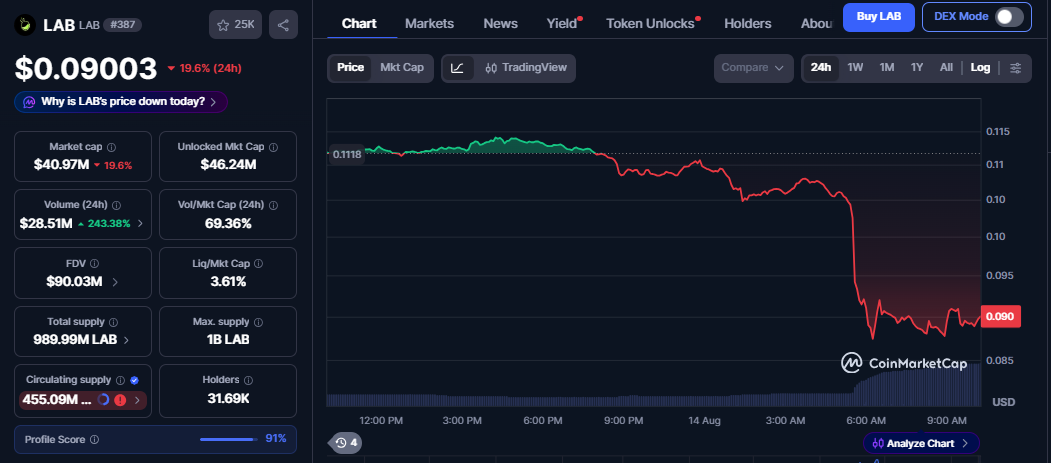Enable Log scale on the chart
Screen dimensions: 1051x463
coord(980,68)
